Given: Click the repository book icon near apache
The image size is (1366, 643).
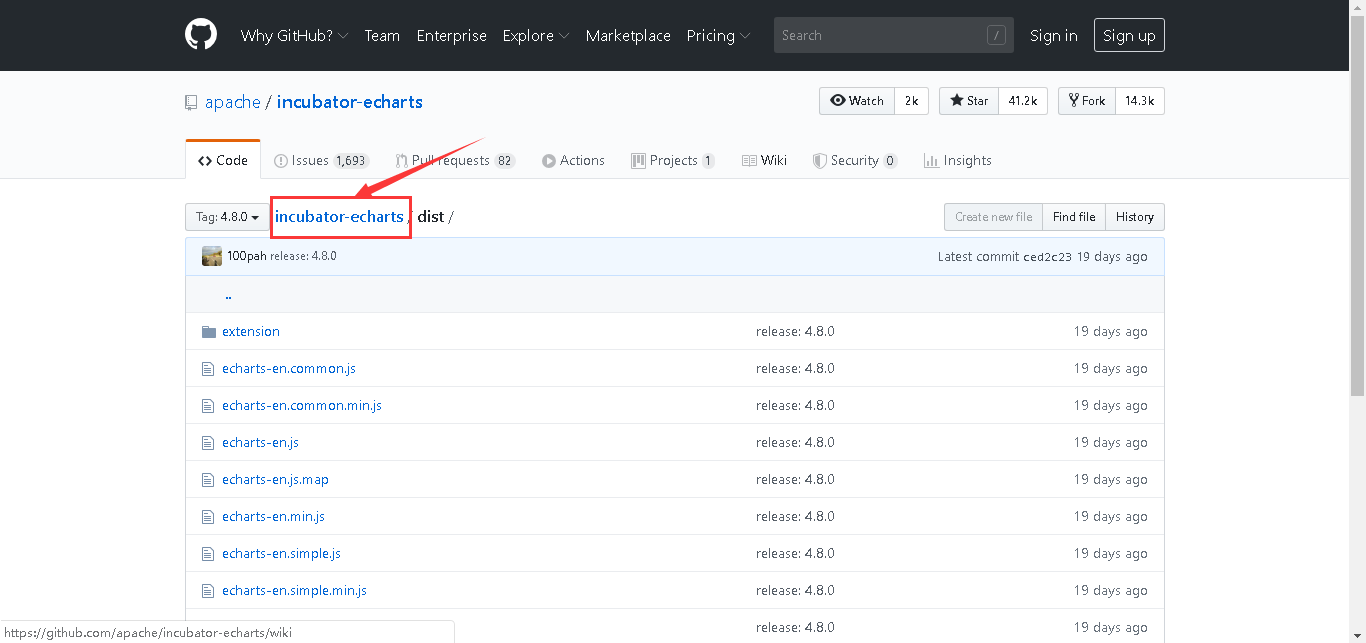Looking at the screenshot, I should pyautogui.click(x=191, y=102).
